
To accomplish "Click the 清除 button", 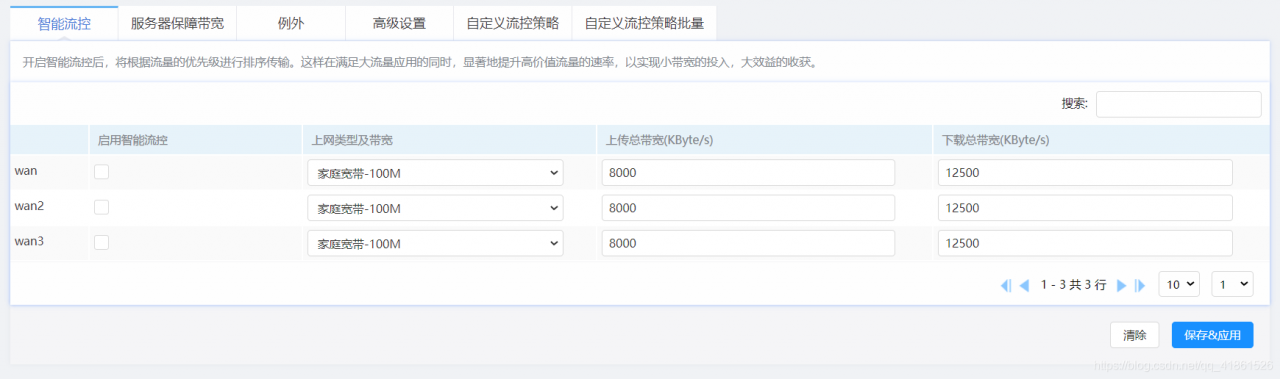I will click(x=1135, y=335).
